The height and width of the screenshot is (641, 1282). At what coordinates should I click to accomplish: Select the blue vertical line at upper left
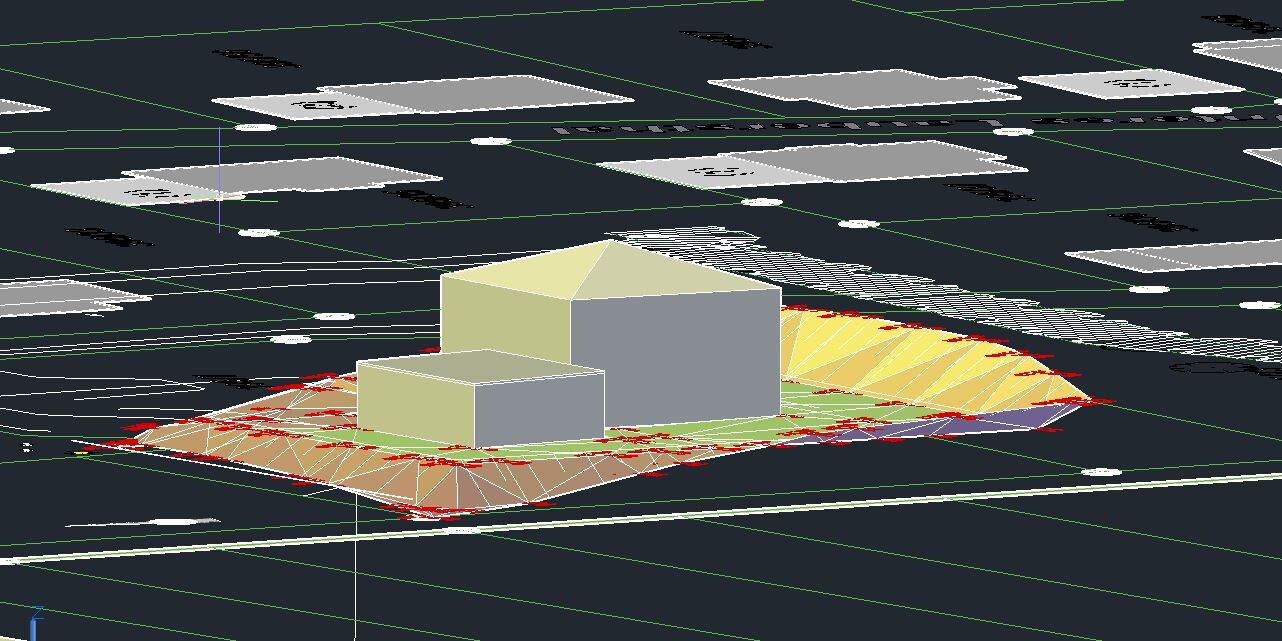point(220,180)
